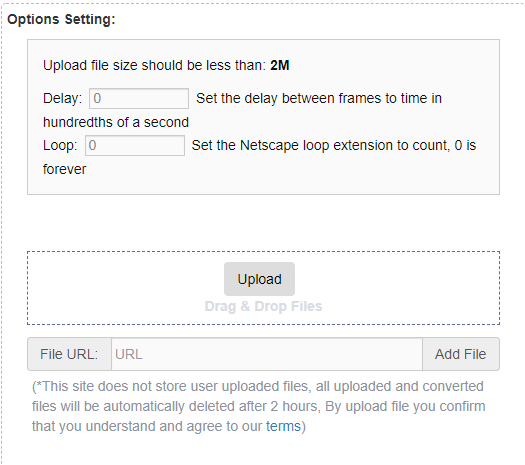
Task: Click the URL text field
Action: point(267,354)
